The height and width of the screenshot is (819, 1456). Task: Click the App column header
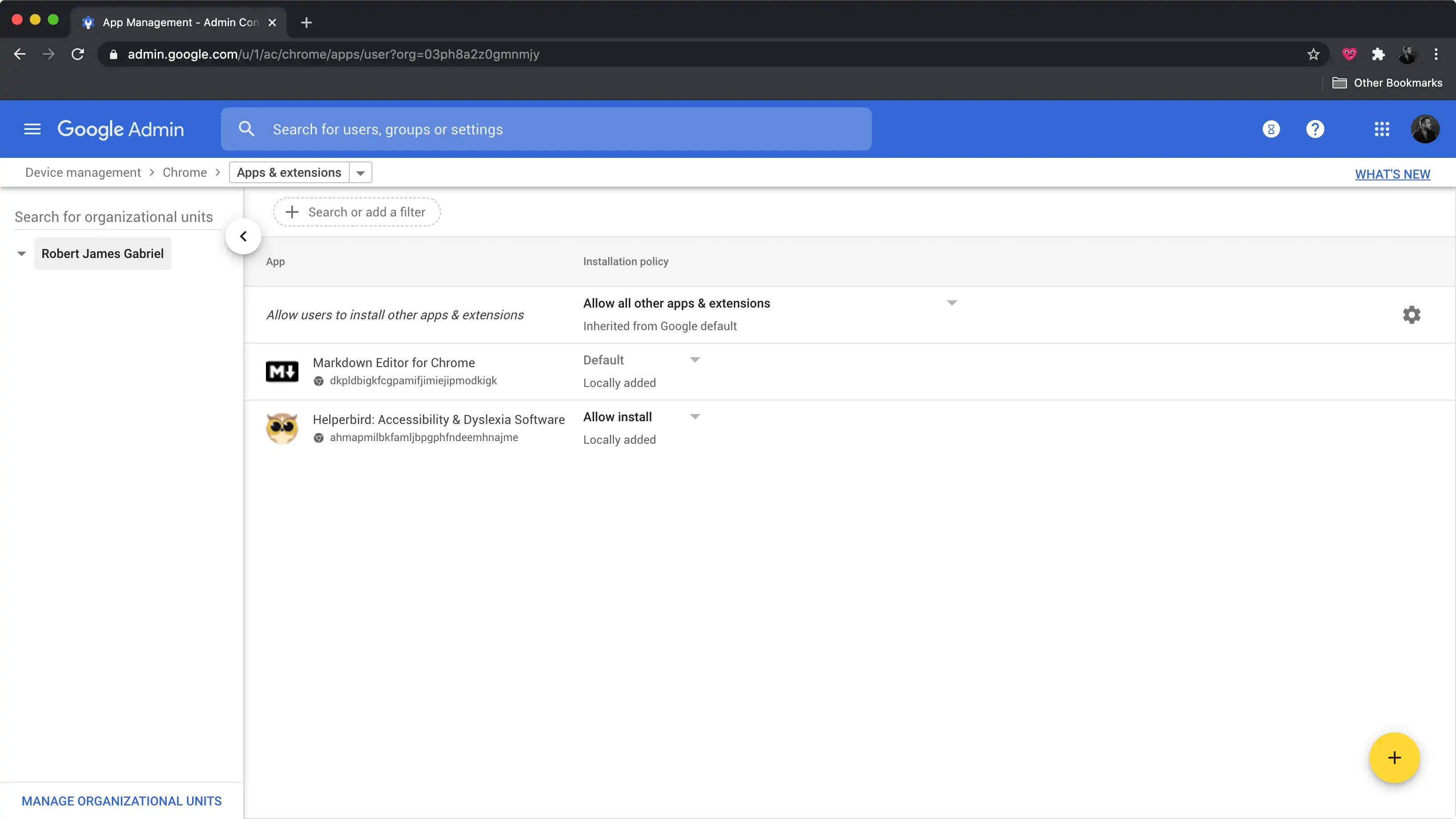coord(275,261)
